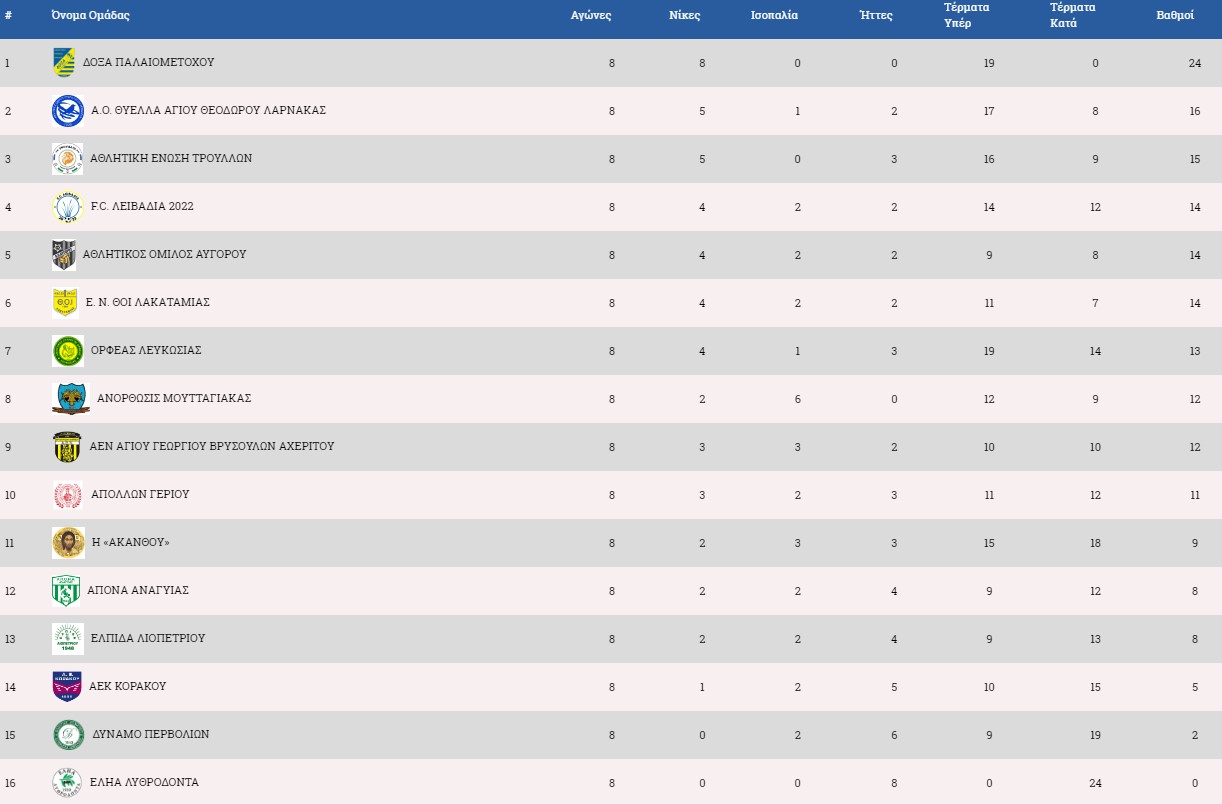
Task: Select the ΑΕΚ ΚΟΡΑΚΟΥ team name
Action: 128,686
